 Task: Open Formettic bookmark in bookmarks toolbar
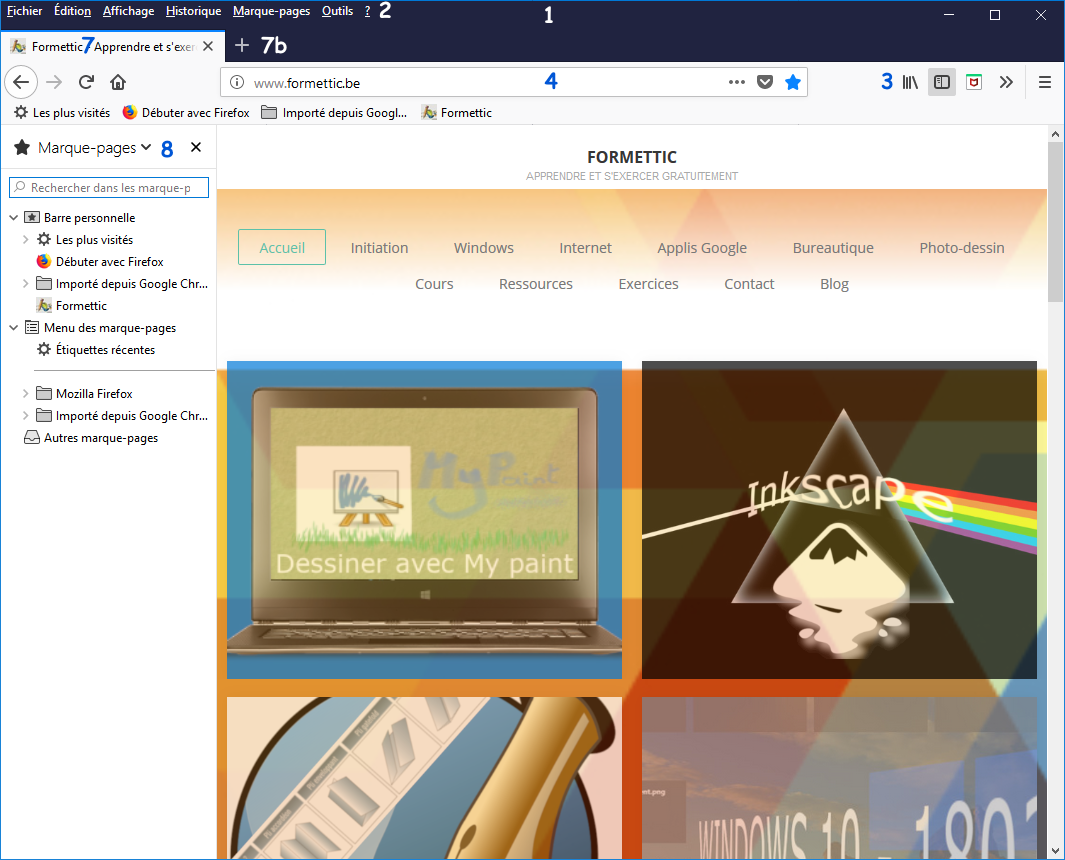[456, 113]
